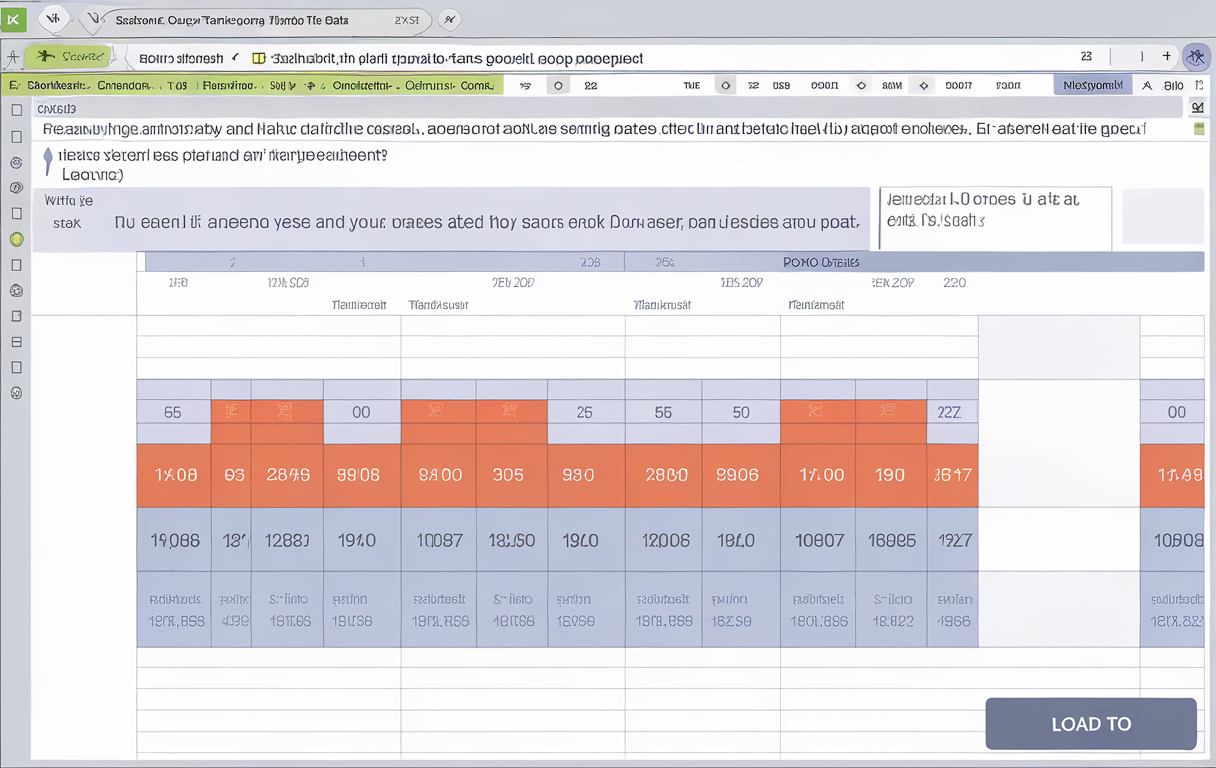Viewport: 1216px width, 768px height.
Task: Click the small green sheet icon on right edge
Action: tap(1198, 128)
